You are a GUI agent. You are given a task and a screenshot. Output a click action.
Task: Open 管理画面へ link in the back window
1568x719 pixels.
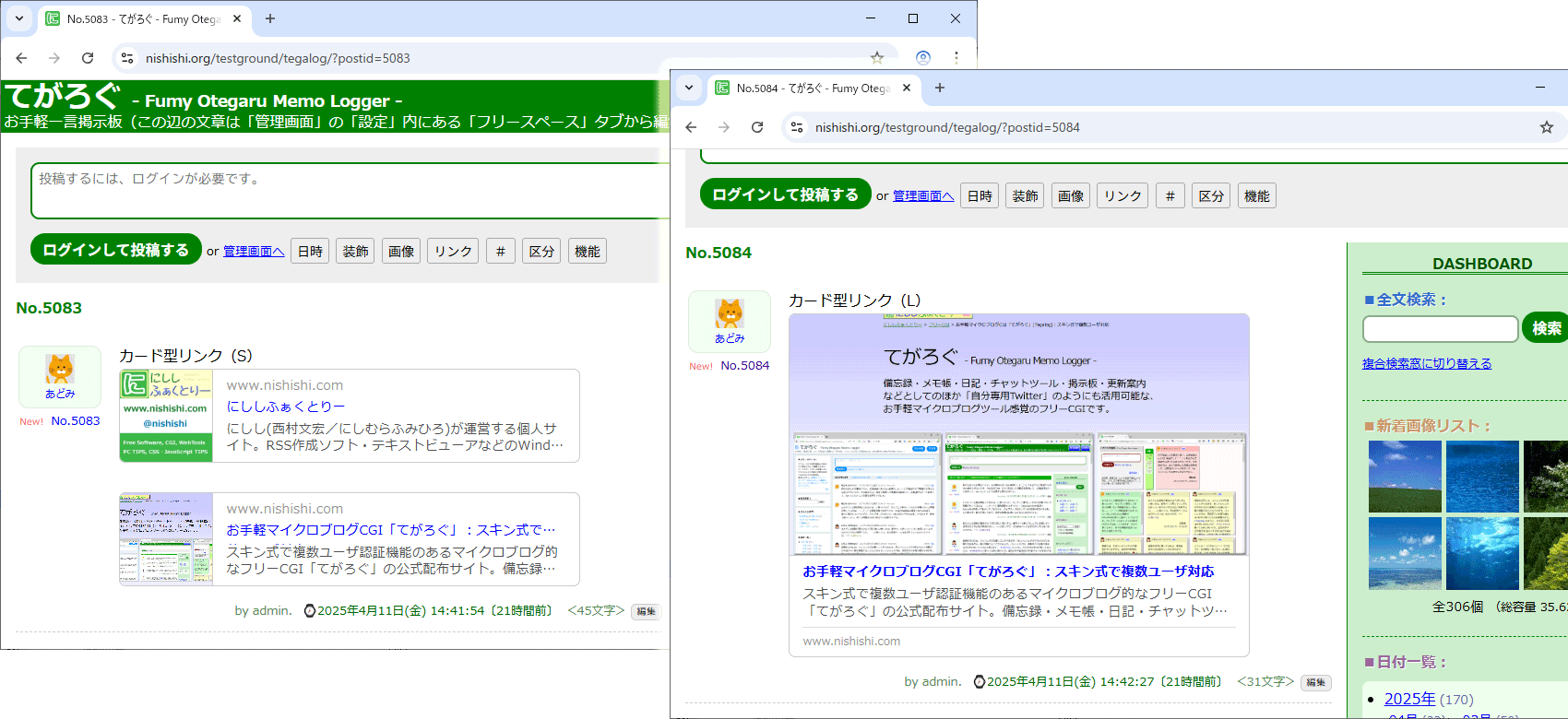coord(254,251)
